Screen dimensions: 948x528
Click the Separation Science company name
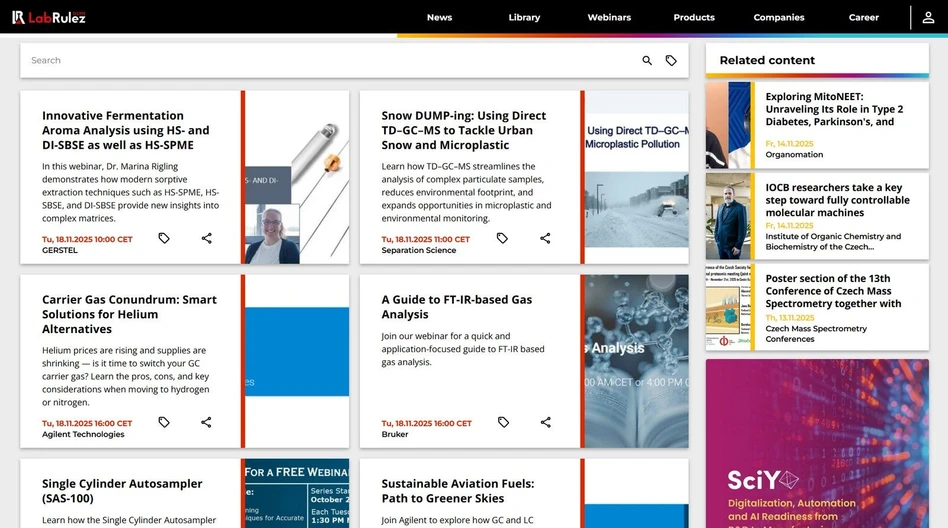pyautogui.click(x=418, y=250)
